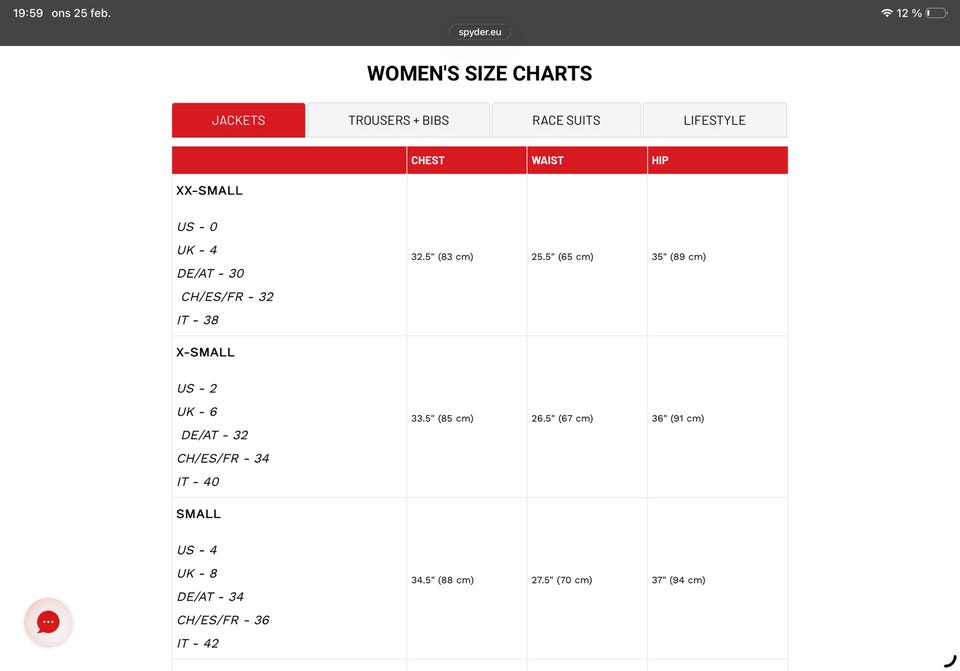Tap the spyder.eu address bar
The width and height of the screenshot is (960, 671).
(x=480, y=32)
